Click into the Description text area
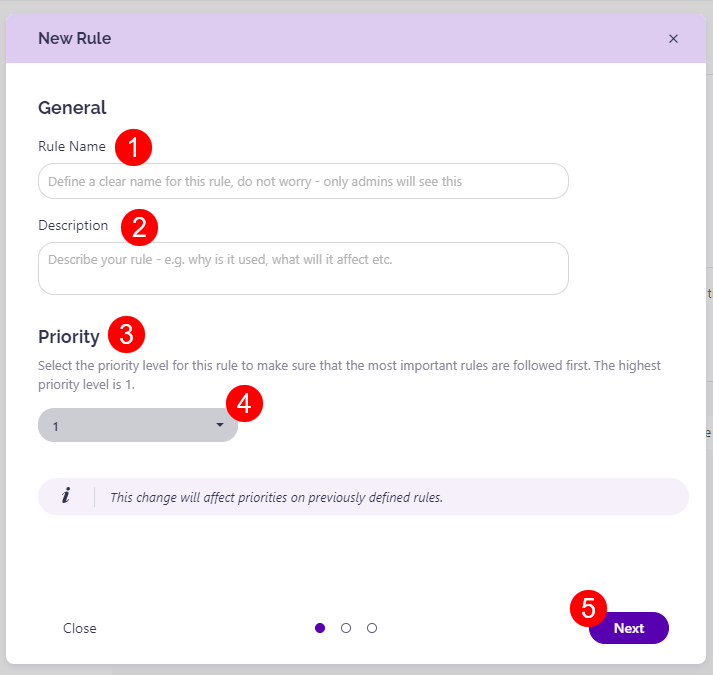Viewport: 713px width, 675px height. click(x=303, y=268)
